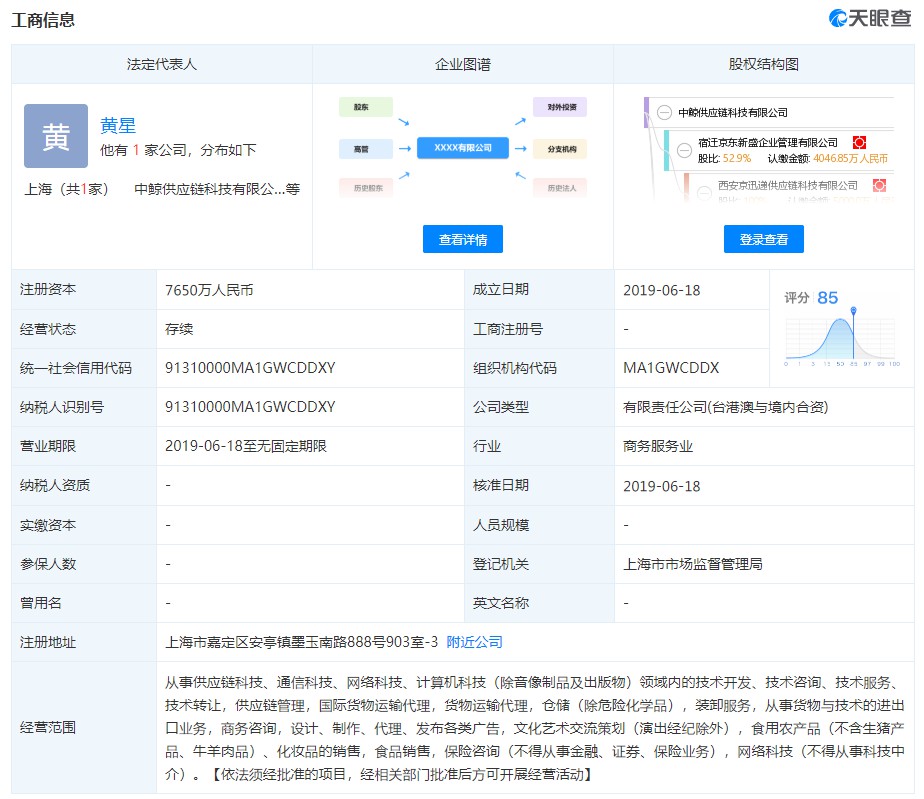924x799 pixels.
Task: Click 7650万人民币 registered capital value
Action: pos(209,290)
